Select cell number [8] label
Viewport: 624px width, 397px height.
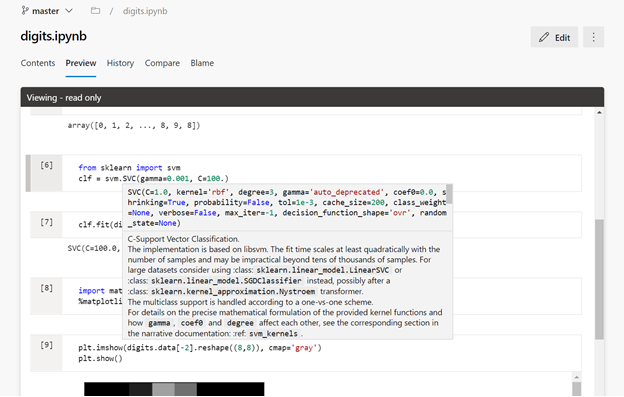[46, 288]
